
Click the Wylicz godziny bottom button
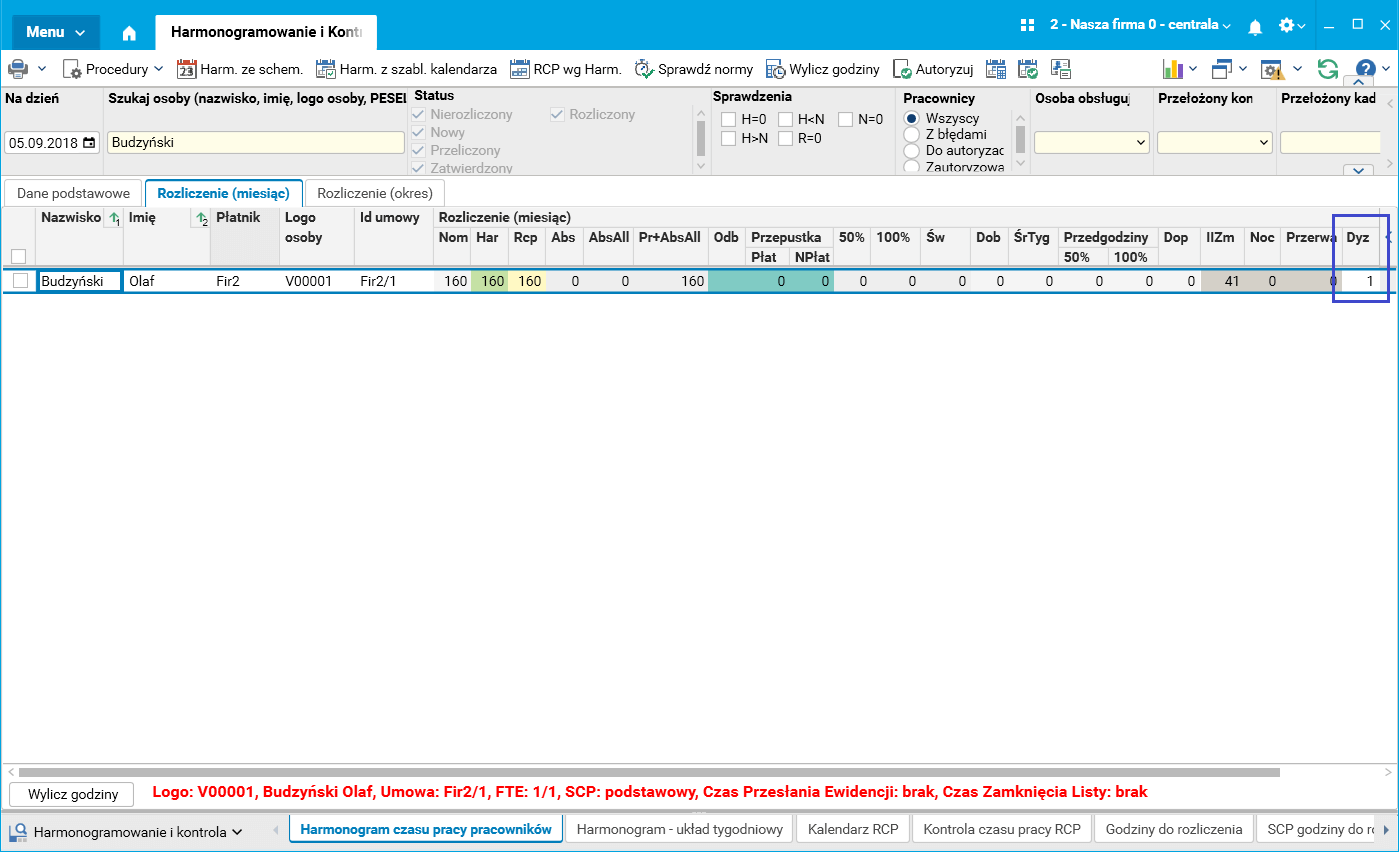point(71,794)
